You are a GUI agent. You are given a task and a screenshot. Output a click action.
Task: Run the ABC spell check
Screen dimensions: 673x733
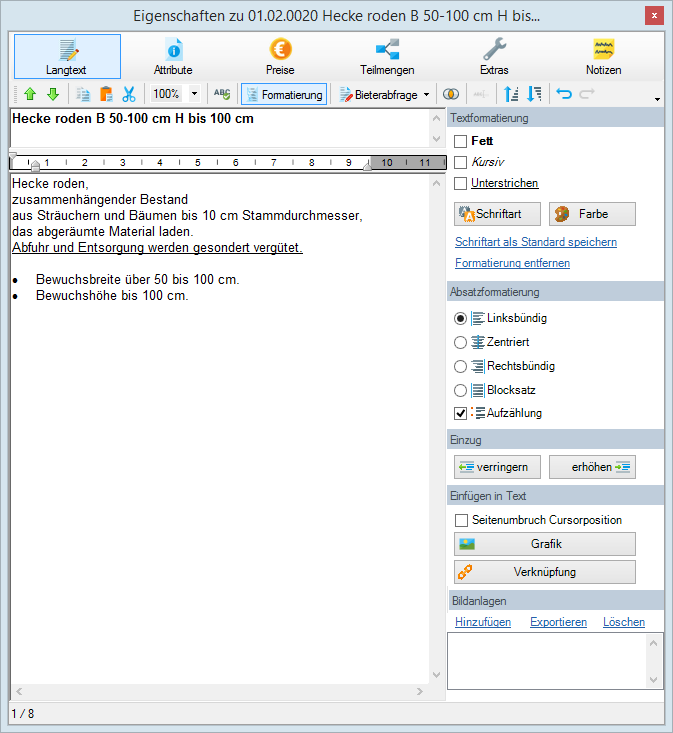coord(222,94)
